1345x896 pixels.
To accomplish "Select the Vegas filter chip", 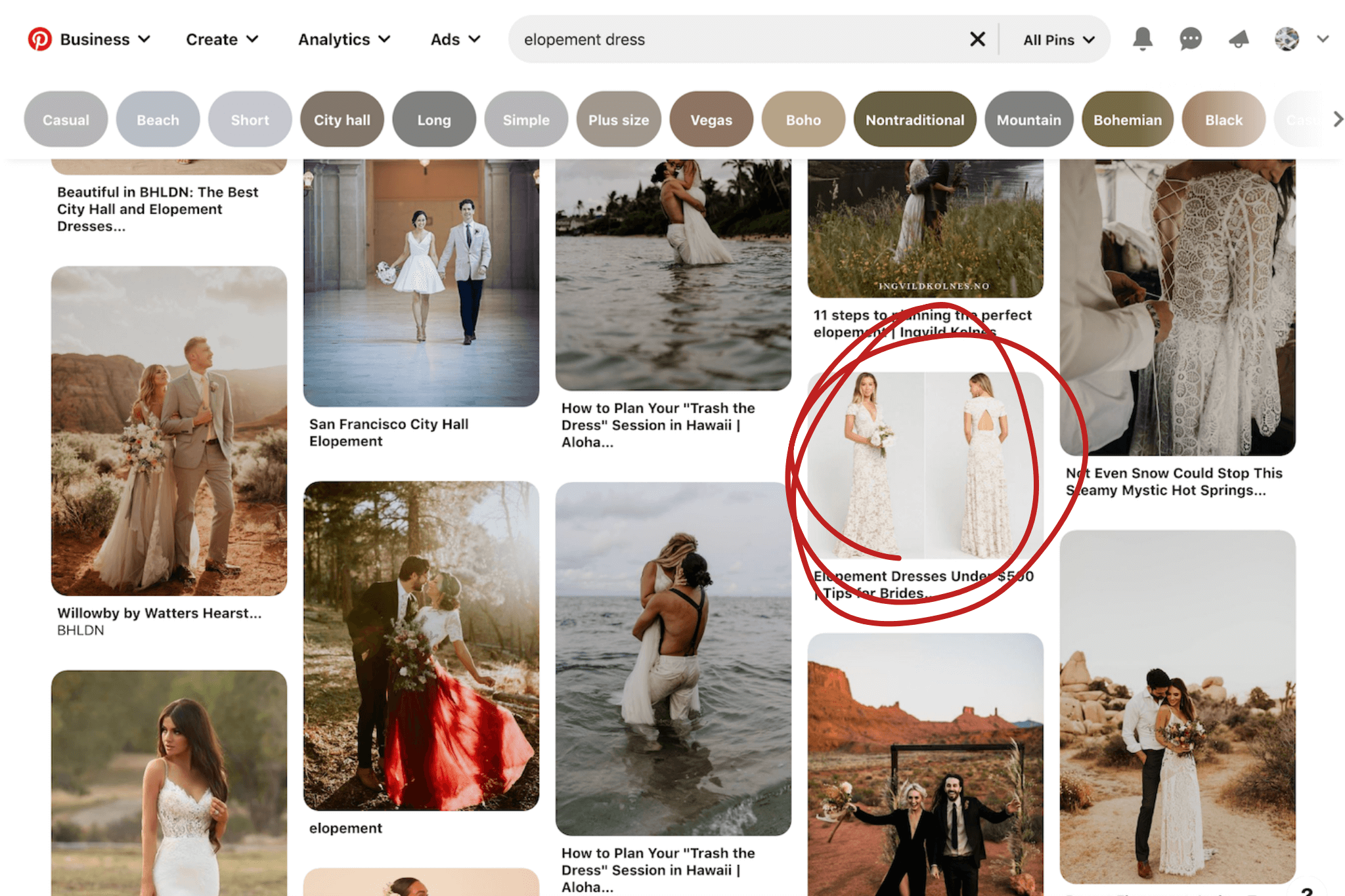I will [711, 119].
